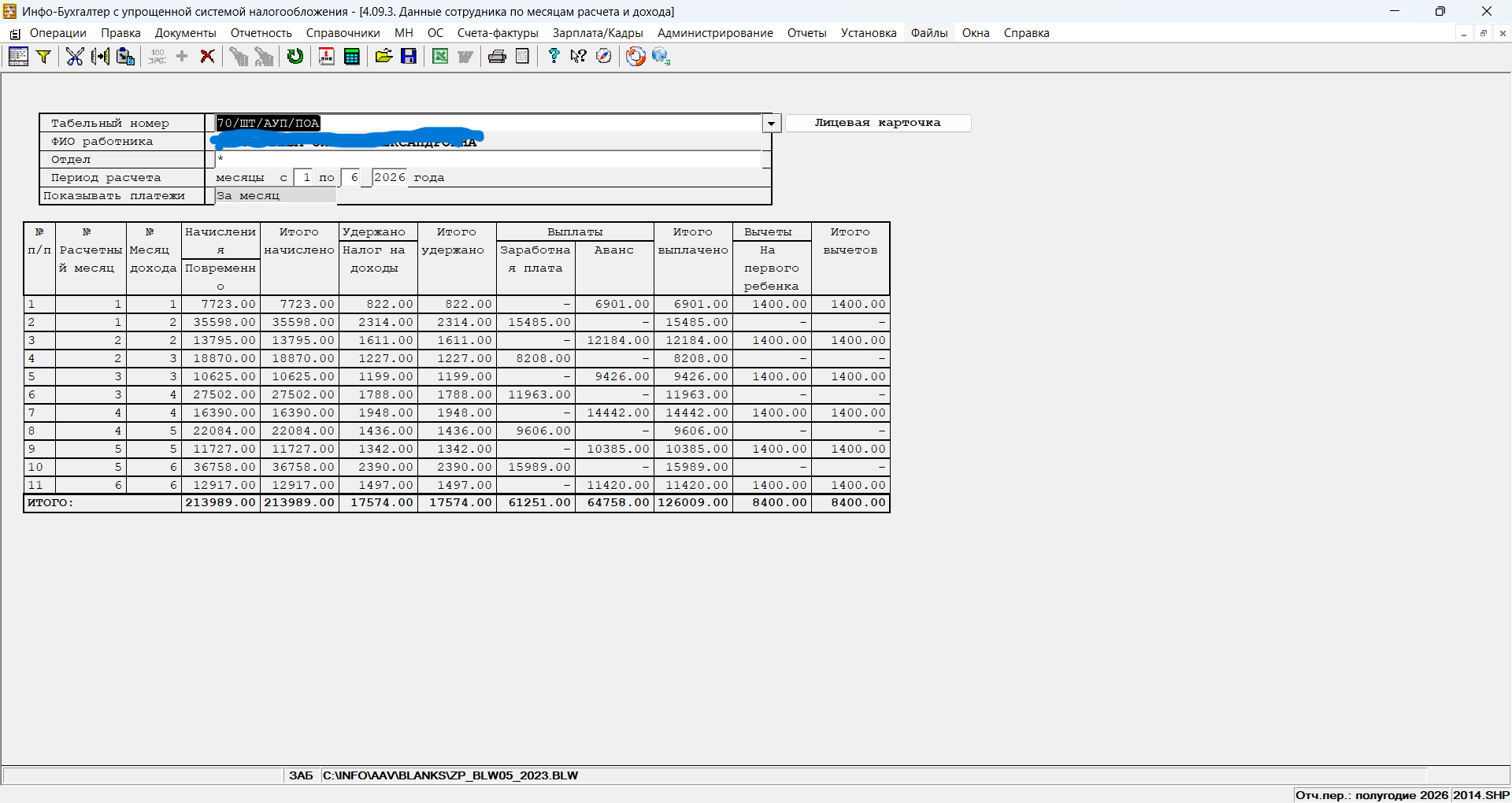Click the first grey pointing hand icon
This screenshot has height=803, width=1512.
(239, 56)
